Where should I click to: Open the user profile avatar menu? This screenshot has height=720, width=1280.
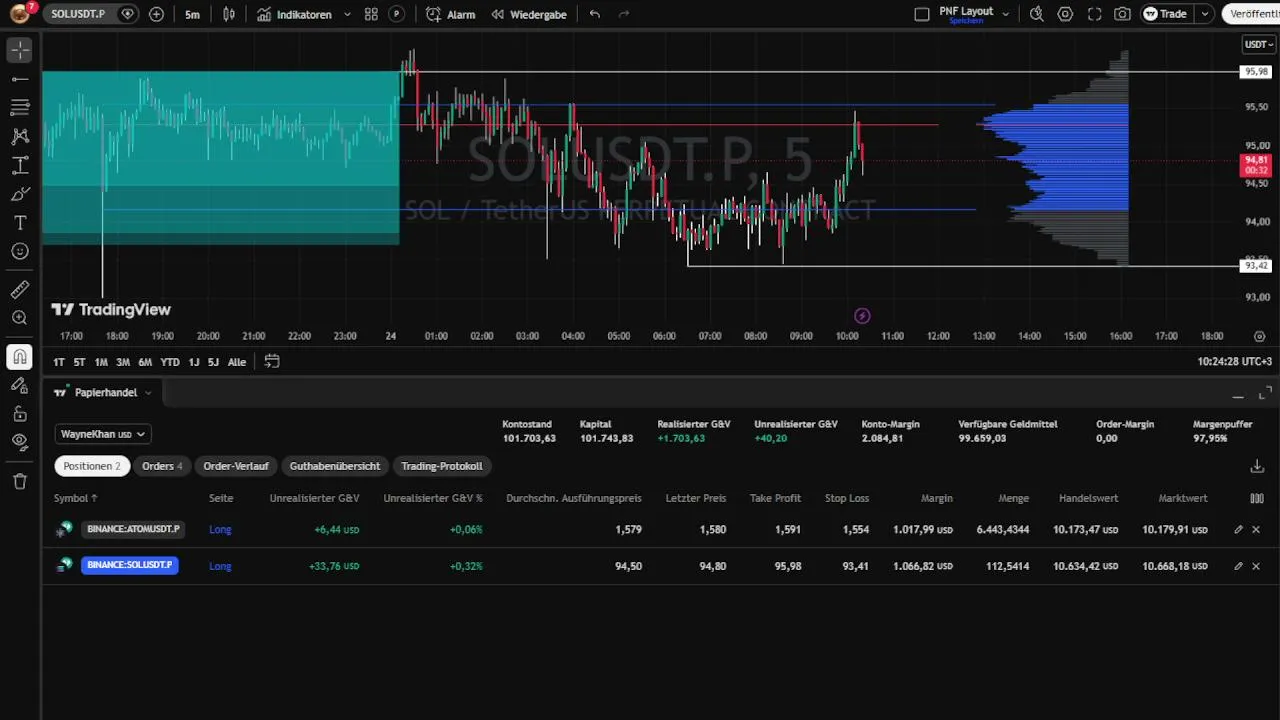[x=20, y=14]
